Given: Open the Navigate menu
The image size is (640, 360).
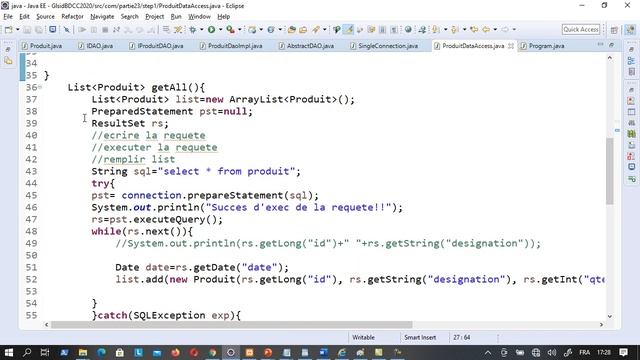Looking at the screenshot, I should point(102,17).
